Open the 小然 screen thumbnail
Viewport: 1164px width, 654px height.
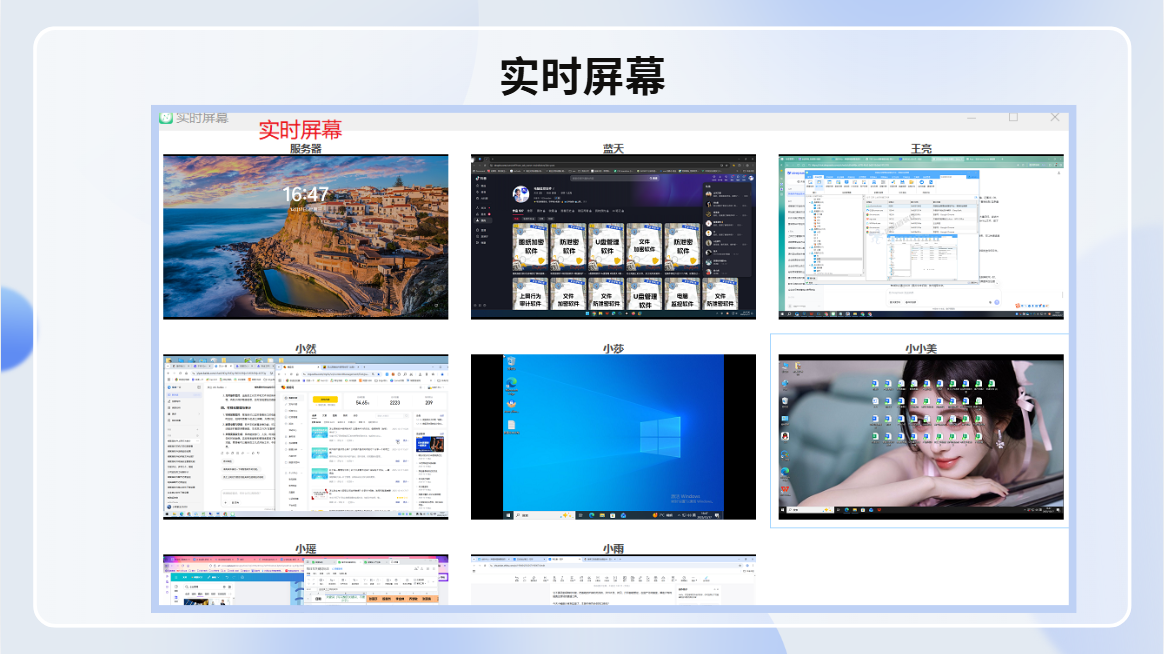pyautogui.click(x=305, y=436)
